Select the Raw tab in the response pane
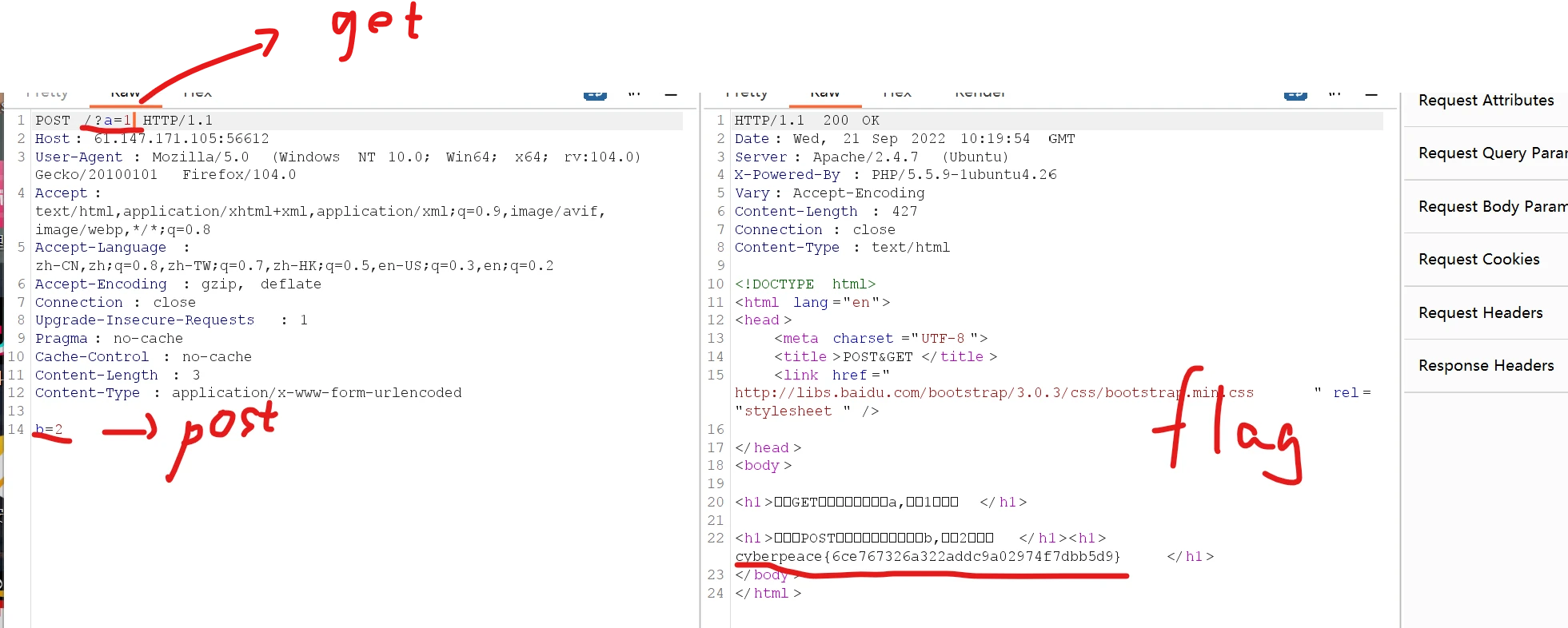Image resolution: width=1568 pixels, height=628 pixels. tap(824, 94)
